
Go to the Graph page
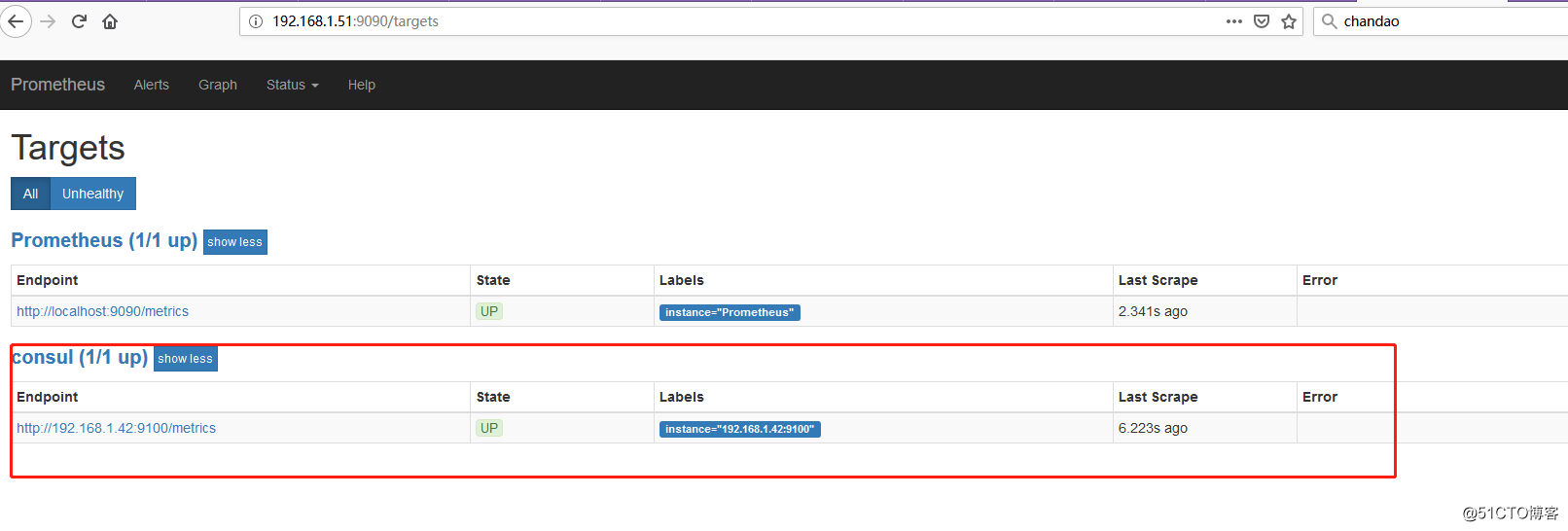[218, 85]
